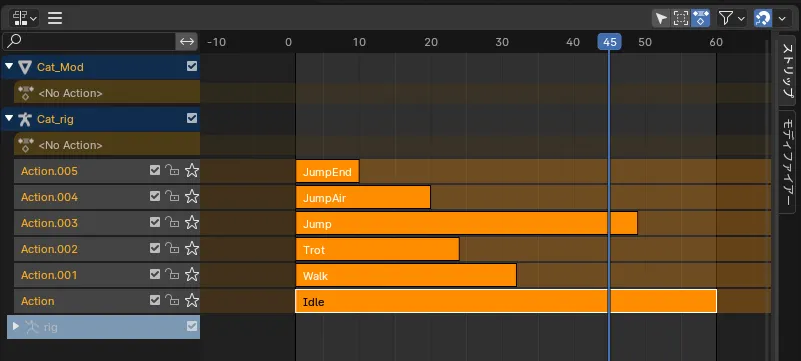801x361 pixels.
Task: Click action icon under Cat_Mod
Action: 26,93
